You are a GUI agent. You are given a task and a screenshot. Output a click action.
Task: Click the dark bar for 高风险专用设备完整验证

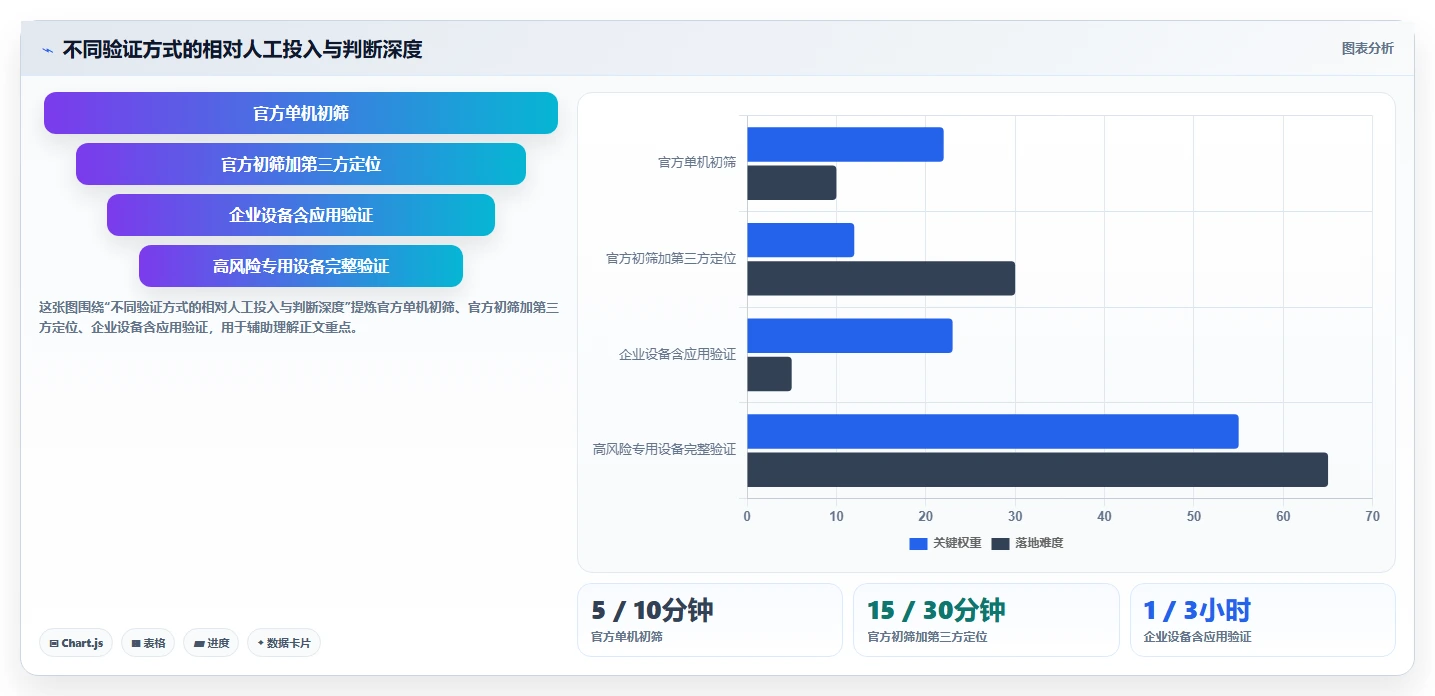[1037, 470]
